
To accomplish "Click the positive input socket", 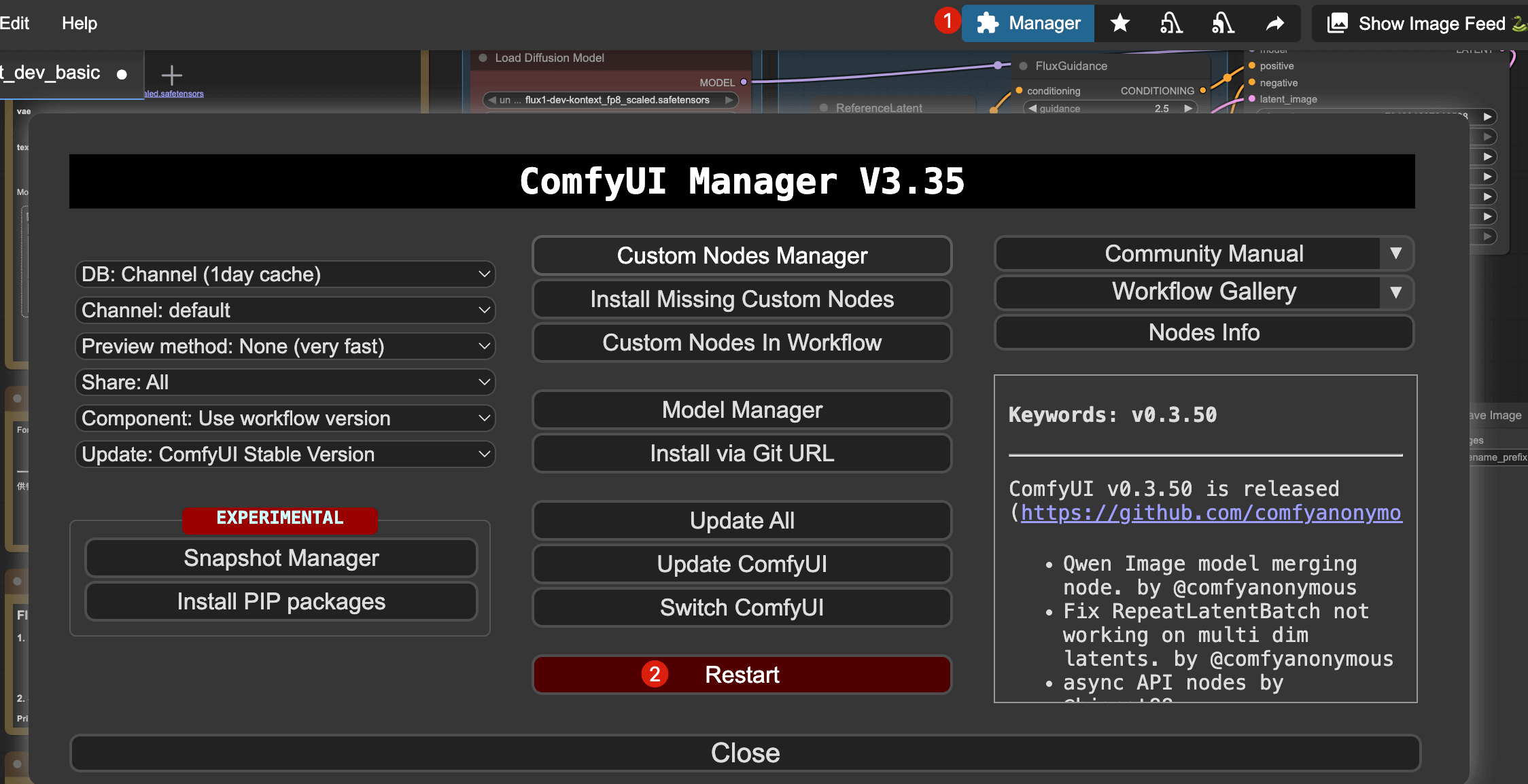I will tap(1252, 66).
